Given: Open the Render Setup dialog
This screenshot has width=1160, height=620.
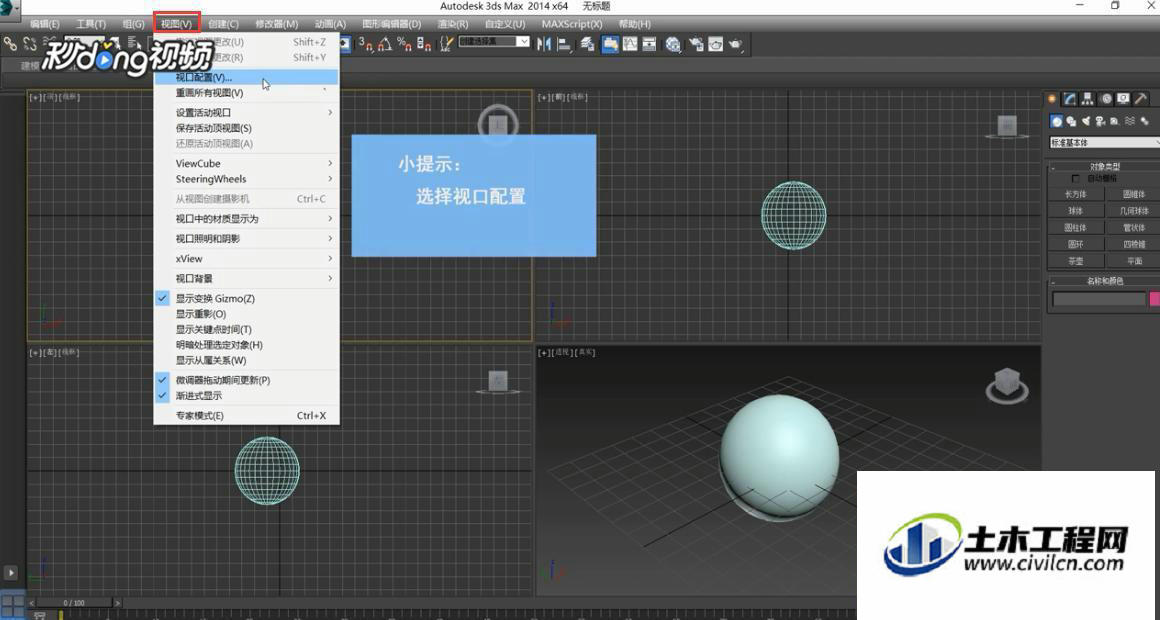Looking at the screenshot, I should click(x=696, y=44).
